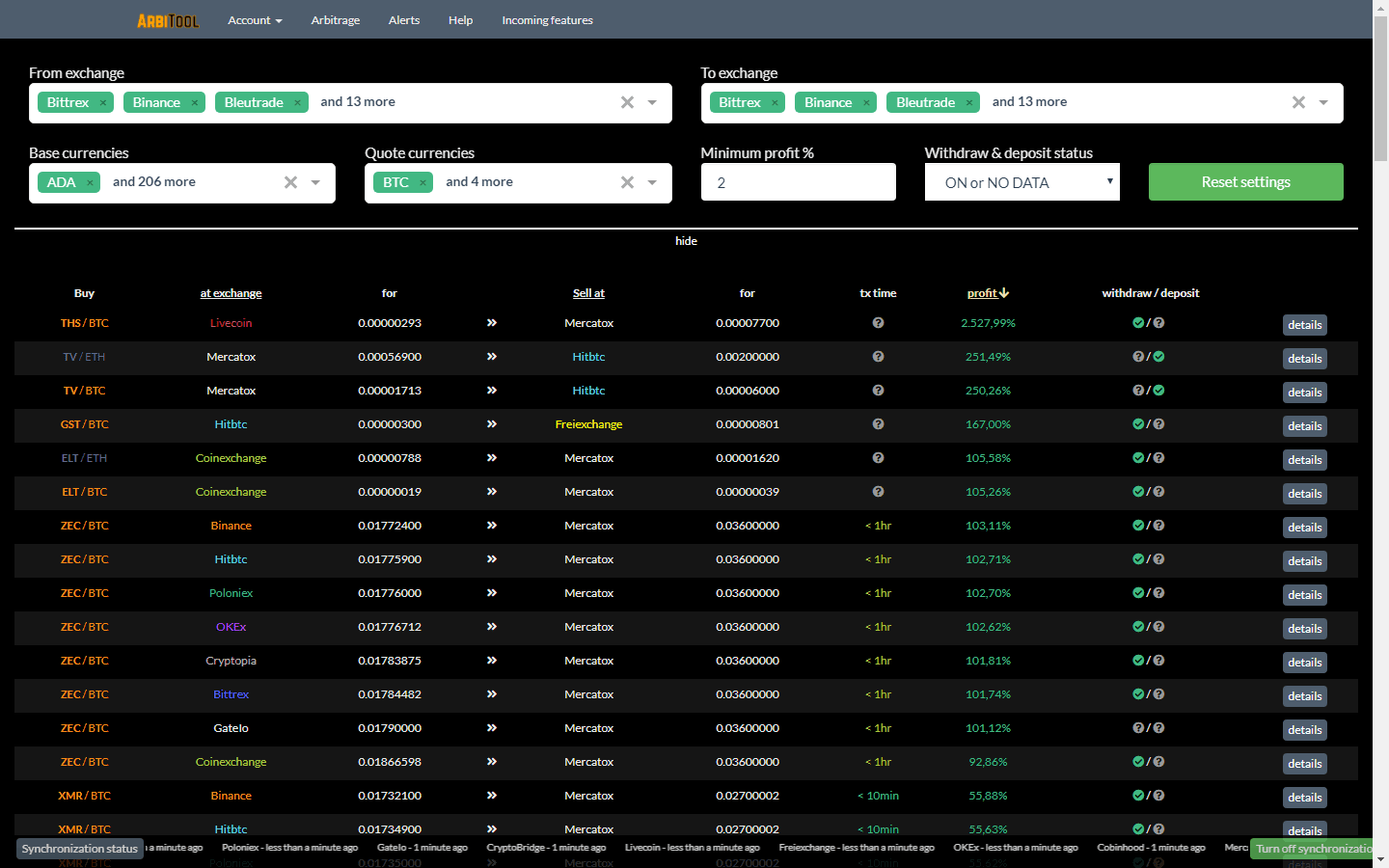Click deposit unknown icon in GST/BTC row
Viewport: 1389px width, 868px height.
pyautogui.click(x=1158, y=424)
